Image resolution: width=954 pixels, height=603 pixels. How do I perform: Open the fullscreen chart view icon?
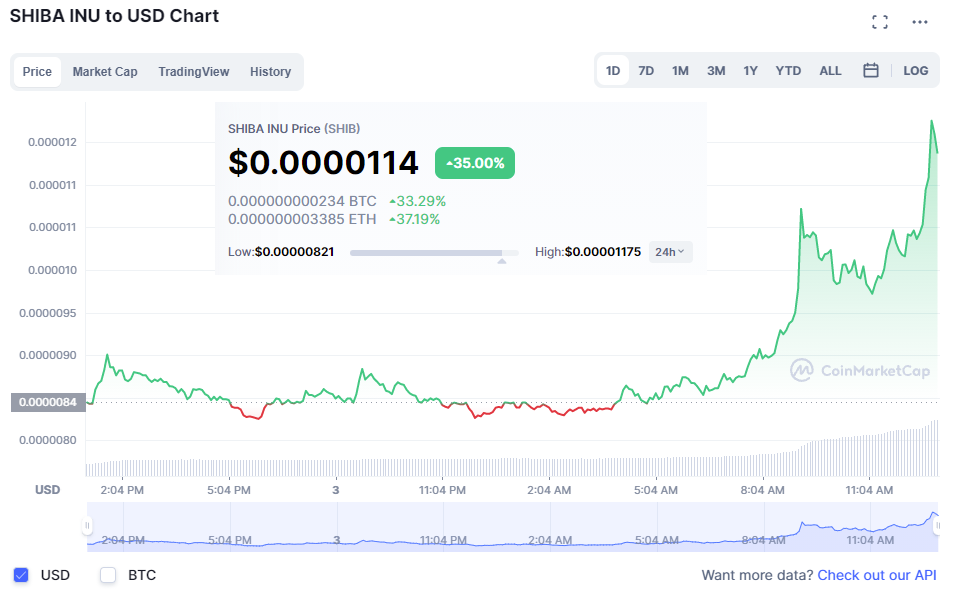pyautogui.click(x=879, y=22)
